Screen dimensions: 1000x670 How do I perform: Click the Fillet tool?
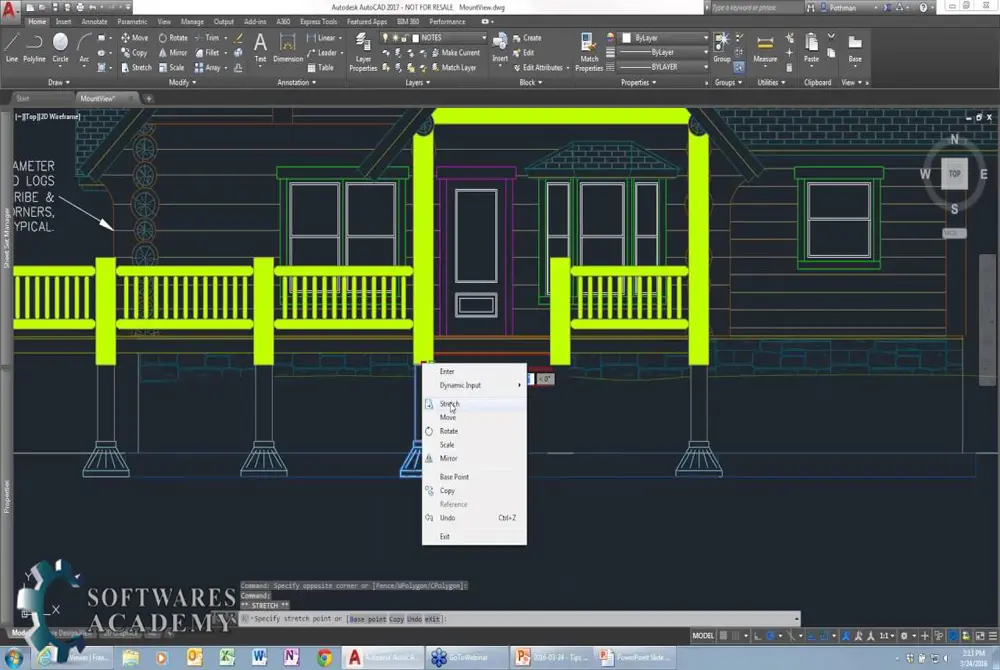click(207, 53)
